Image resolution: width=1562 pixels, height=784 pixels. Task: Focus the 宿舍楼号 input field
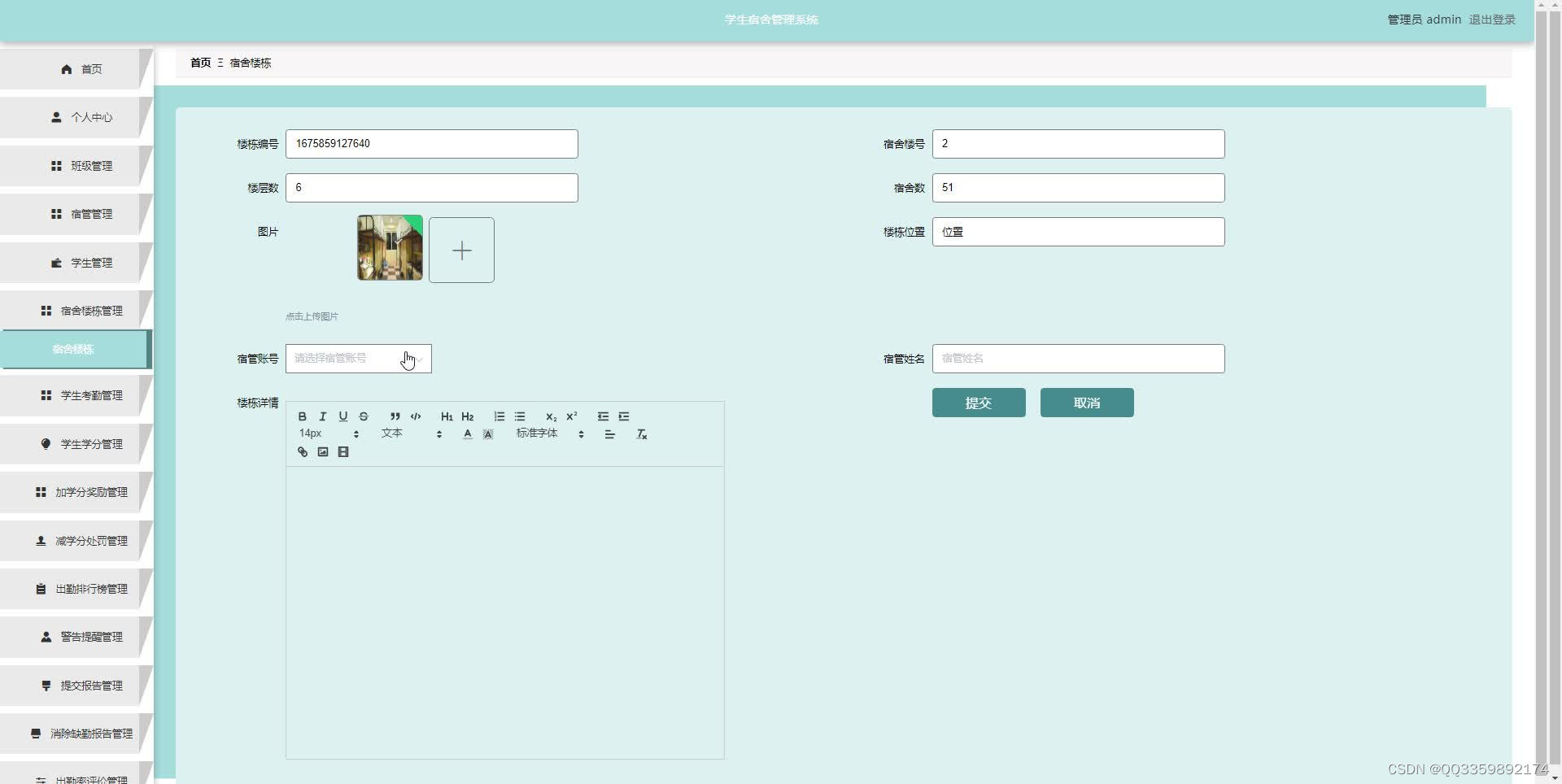1079,144
